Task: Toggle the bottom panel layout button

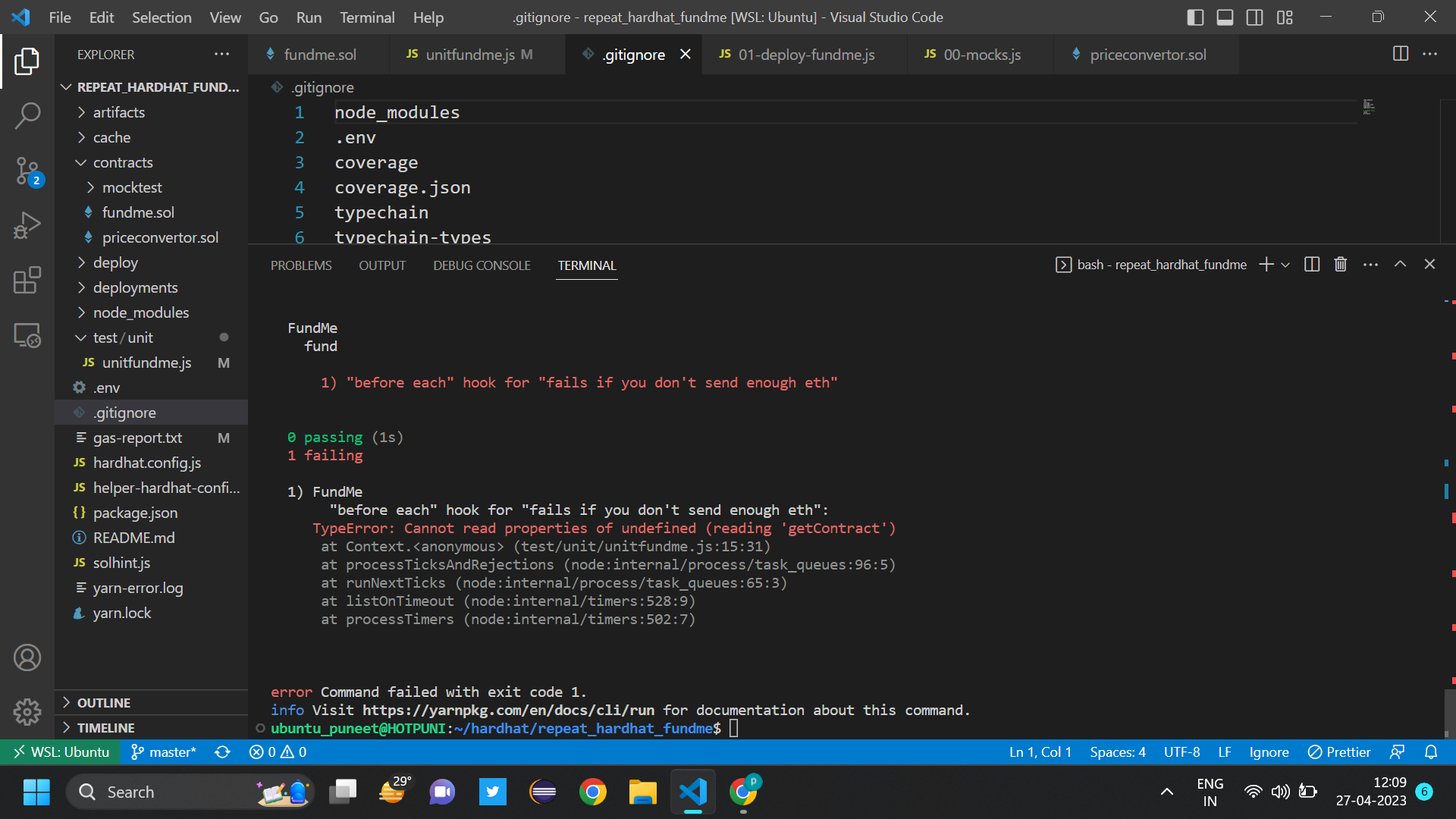Action: (x=1225, y=17)
